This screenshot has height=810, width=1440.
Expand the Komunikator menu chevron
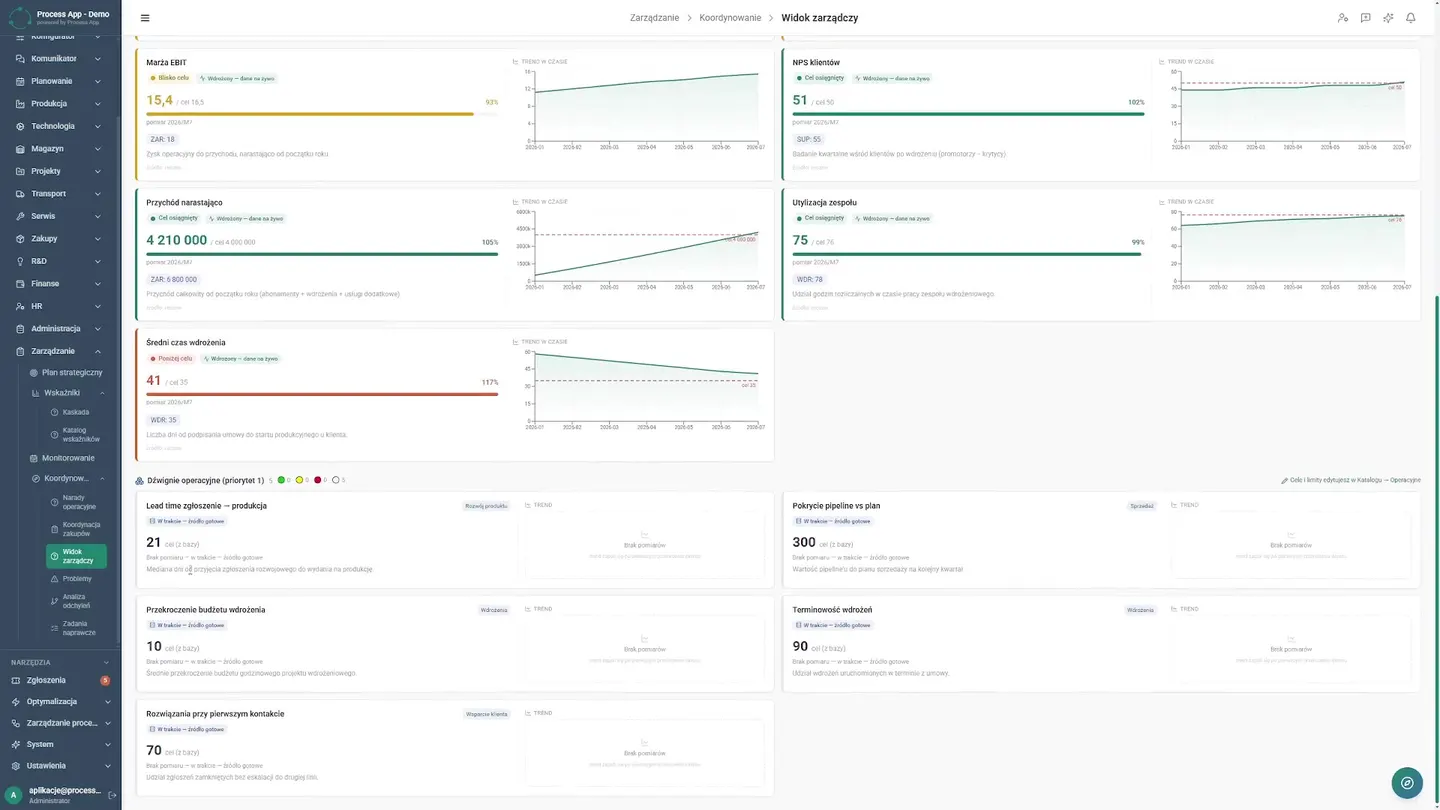point(98,59)
